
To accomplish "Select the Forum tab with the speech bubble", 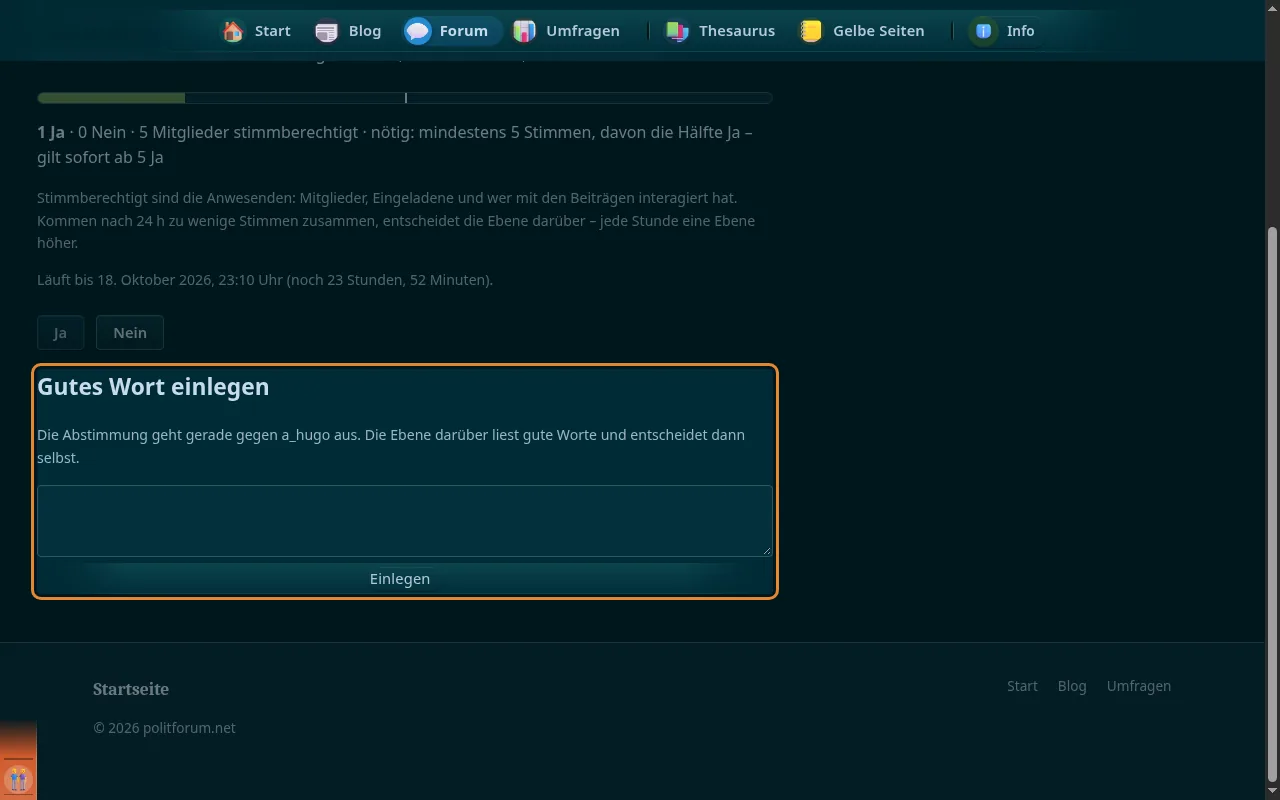I will click(x=450, y=31).
